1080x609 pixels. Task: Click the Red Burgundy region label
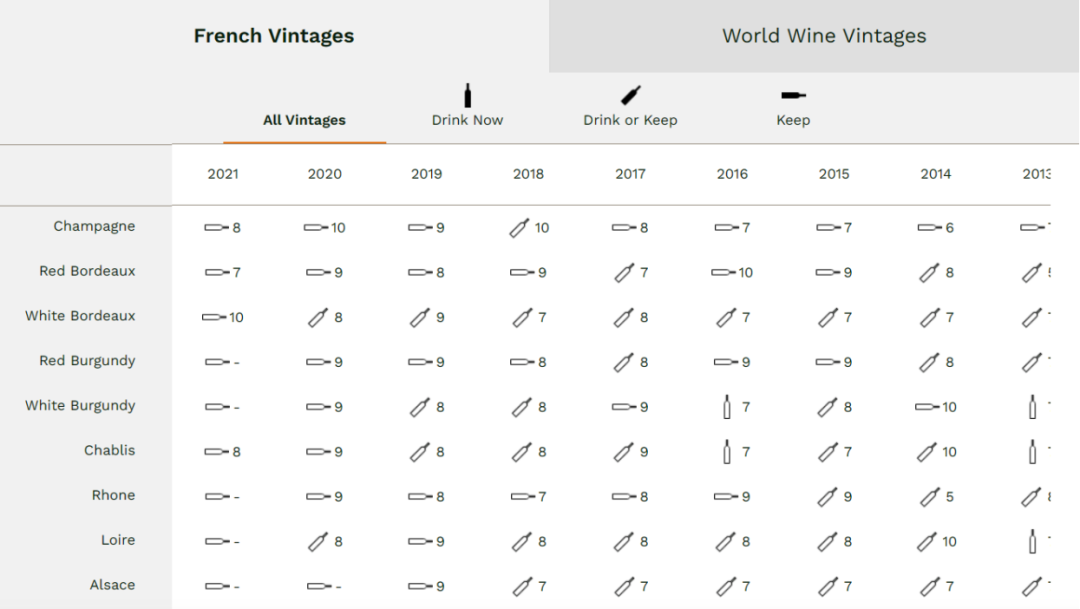point(87,361)
